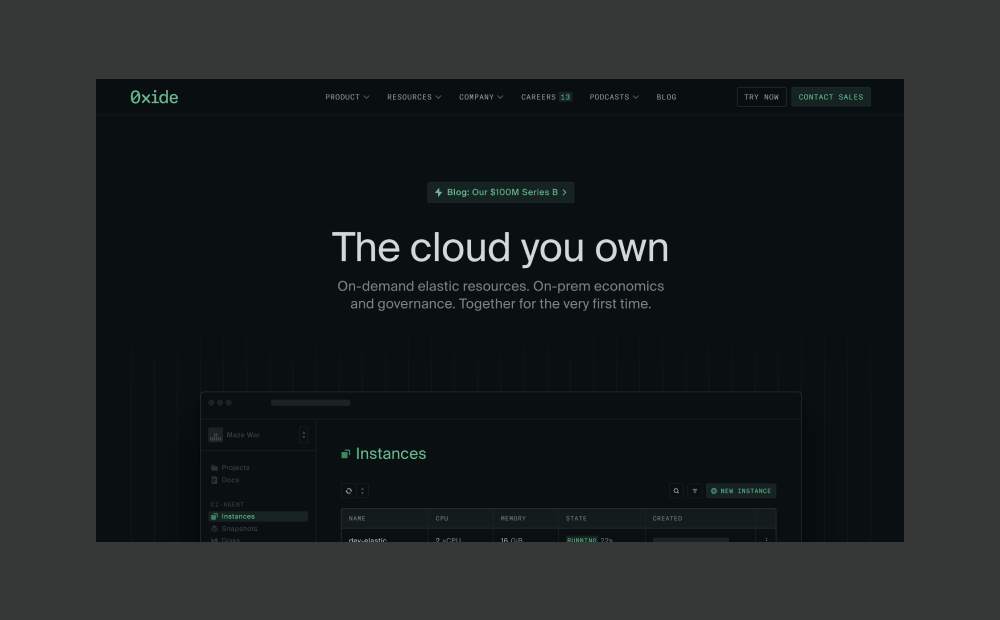Screen dimensions: 1000x620
Task: Click the plus icon in New Instance button
Action: (x=714, y=491)
